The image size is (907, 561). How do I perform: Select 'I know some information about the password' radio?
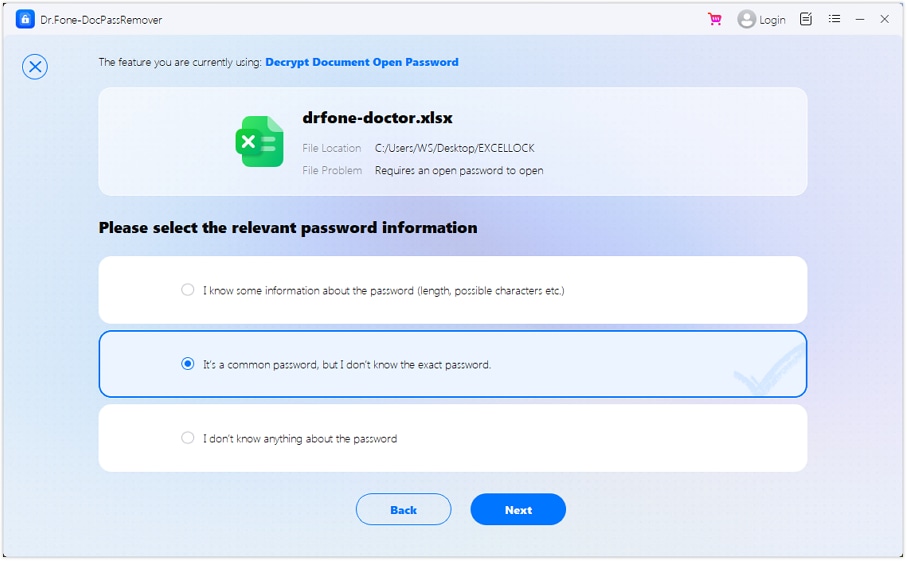pos(187,290)
